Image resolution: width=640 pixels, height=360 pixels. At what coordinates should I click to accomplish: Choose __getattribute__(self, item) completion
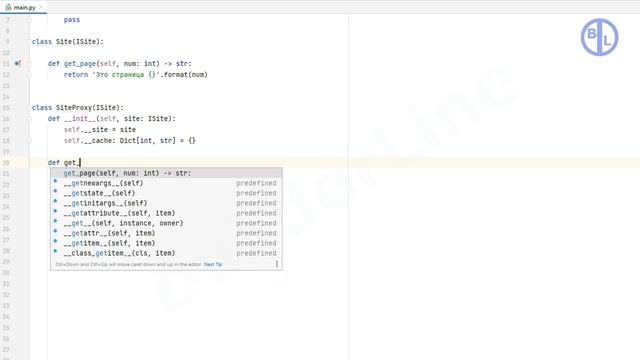coord(166,213)
